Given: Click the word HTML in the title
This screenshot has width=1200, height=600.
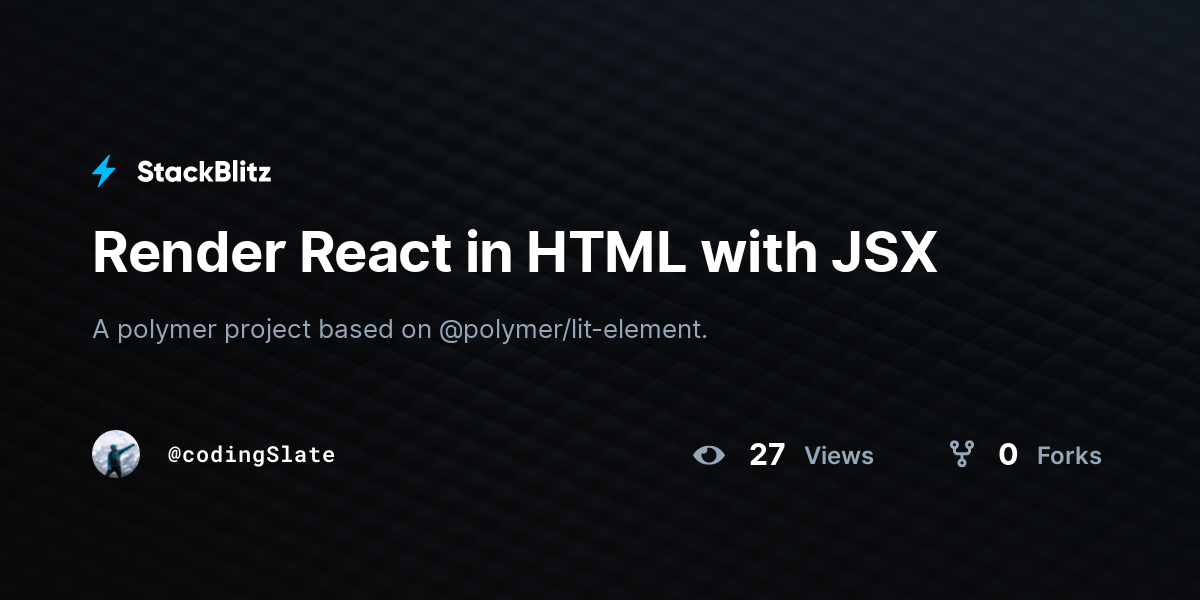Looking at the screenshot, I should (607, 252).
